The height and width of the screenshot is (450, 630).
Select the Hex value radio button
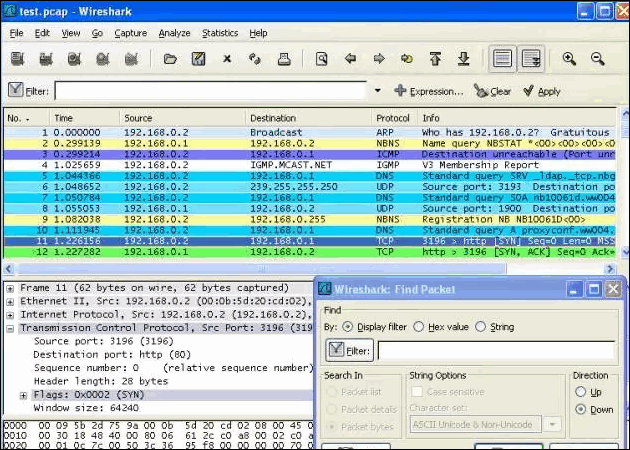419,327
